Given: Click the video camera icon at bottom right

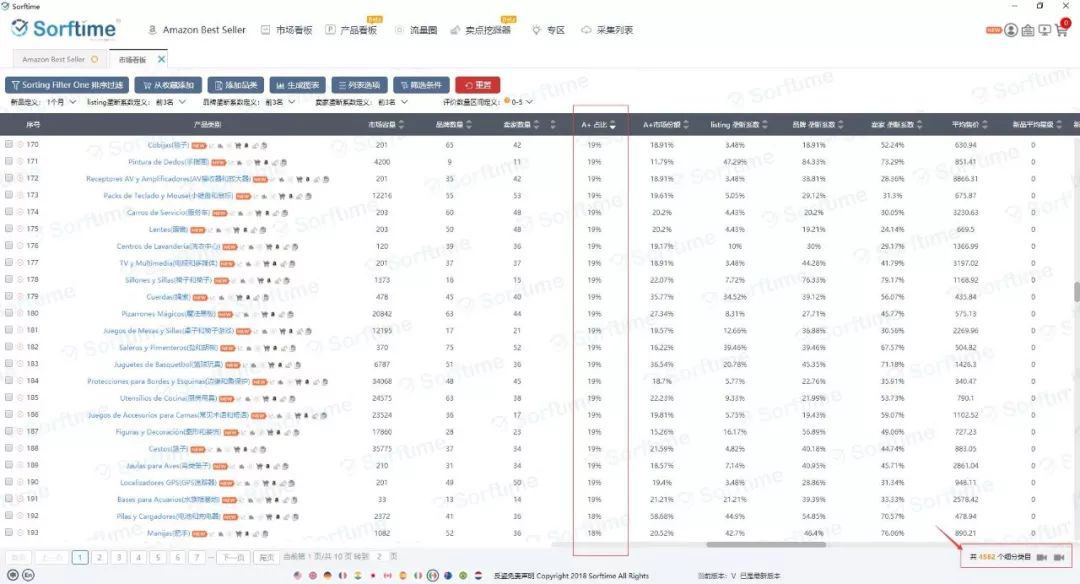Looking at the screenshot, I should pyautogui.click(x=1041, y=557).
